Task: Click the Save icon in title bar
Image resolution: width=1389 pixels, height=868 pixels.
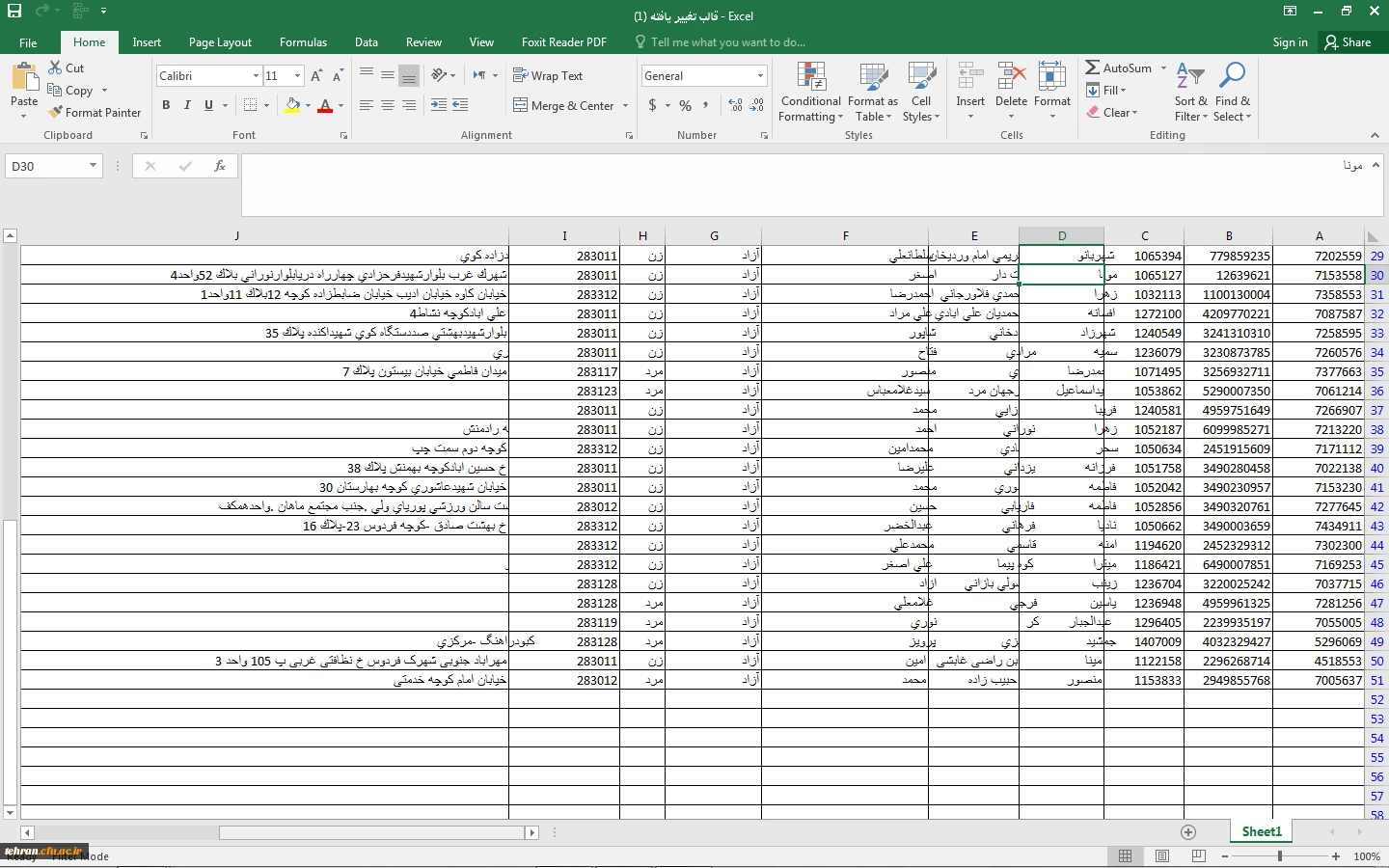Action: tap(14, 13)
